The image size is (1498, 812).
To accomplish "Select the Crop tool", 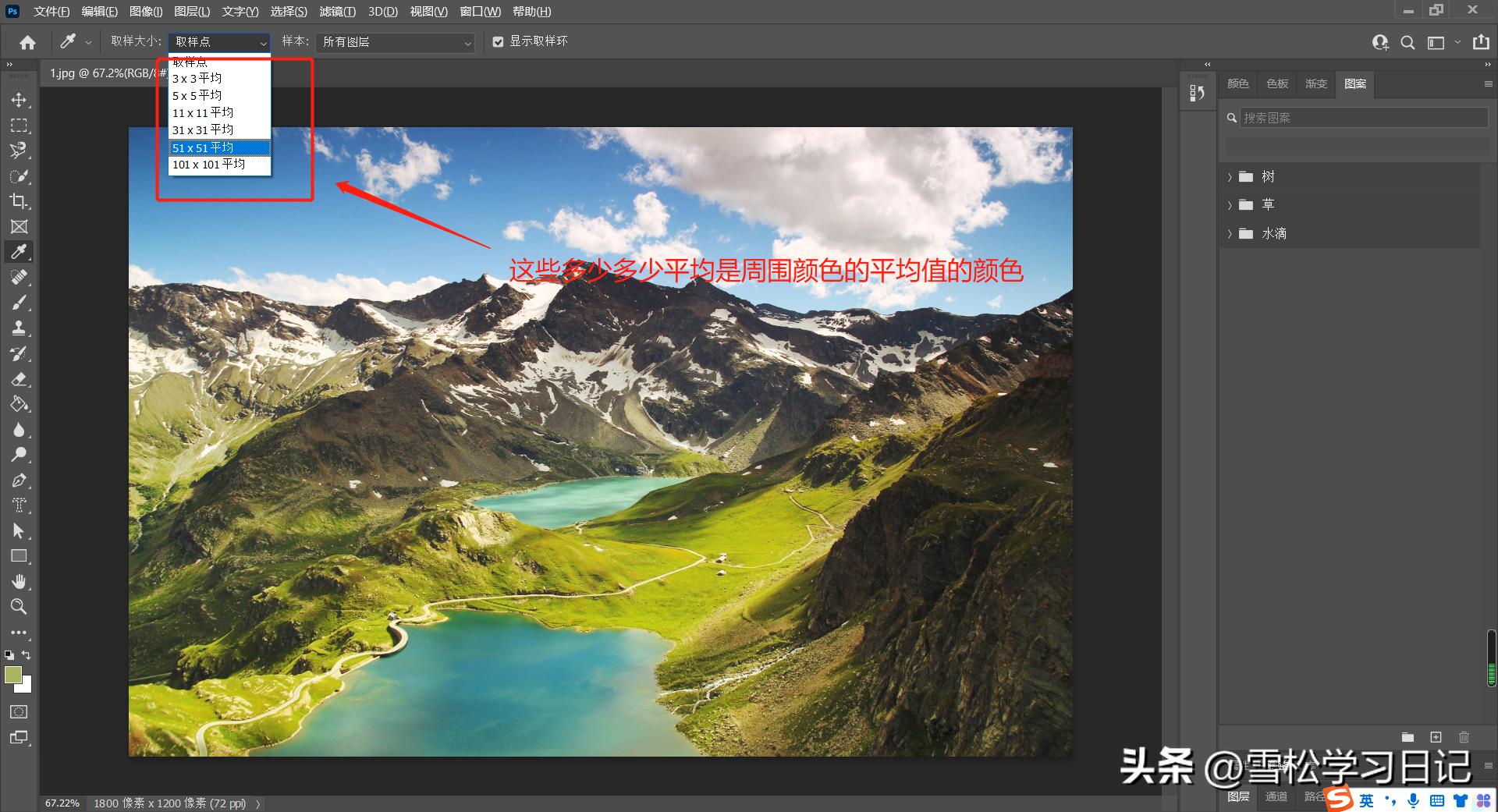I will click(20, 202).
